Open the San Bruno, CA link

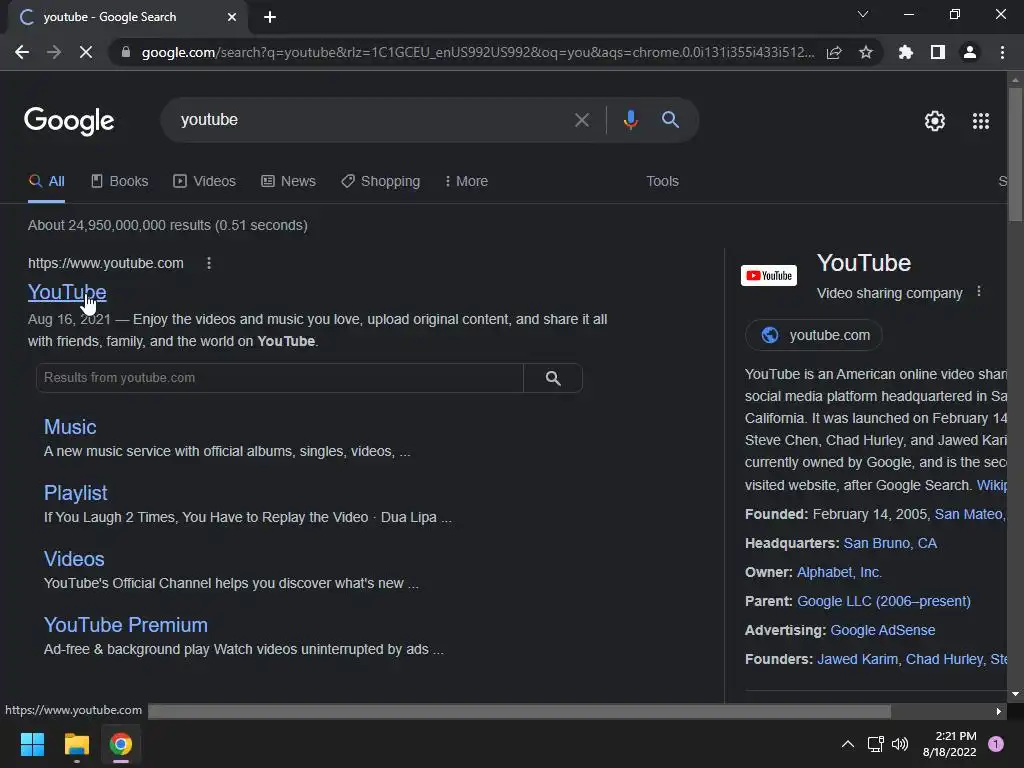(889, 543)
